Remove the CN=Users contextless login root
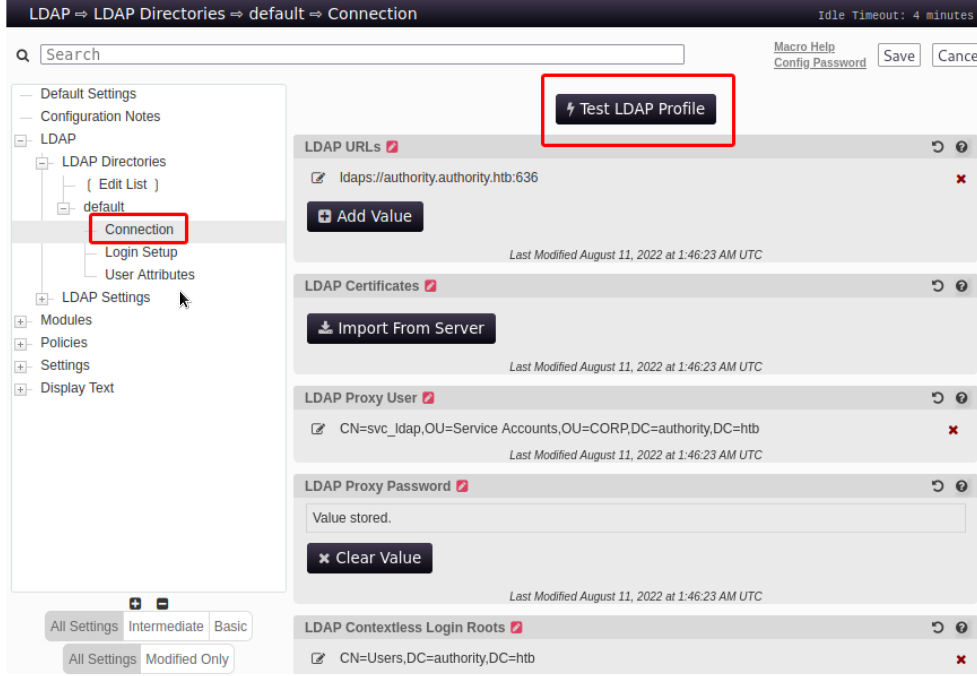This screenshot has height=676, width=977. click(961, 660)
